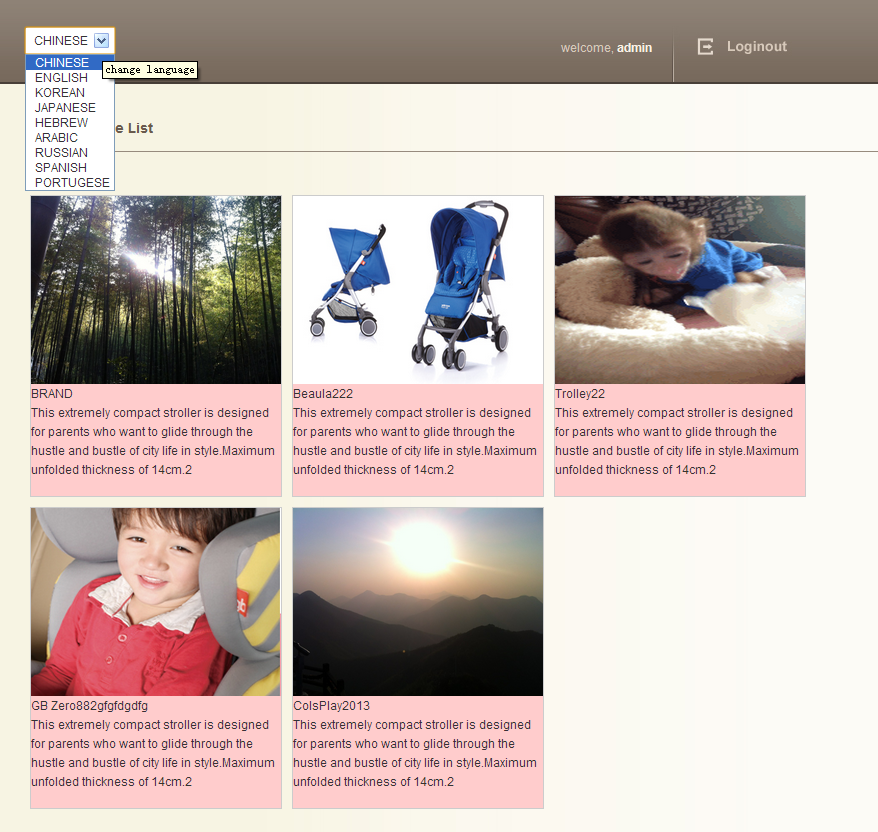Choose HEBREW language option

(70, 123)
